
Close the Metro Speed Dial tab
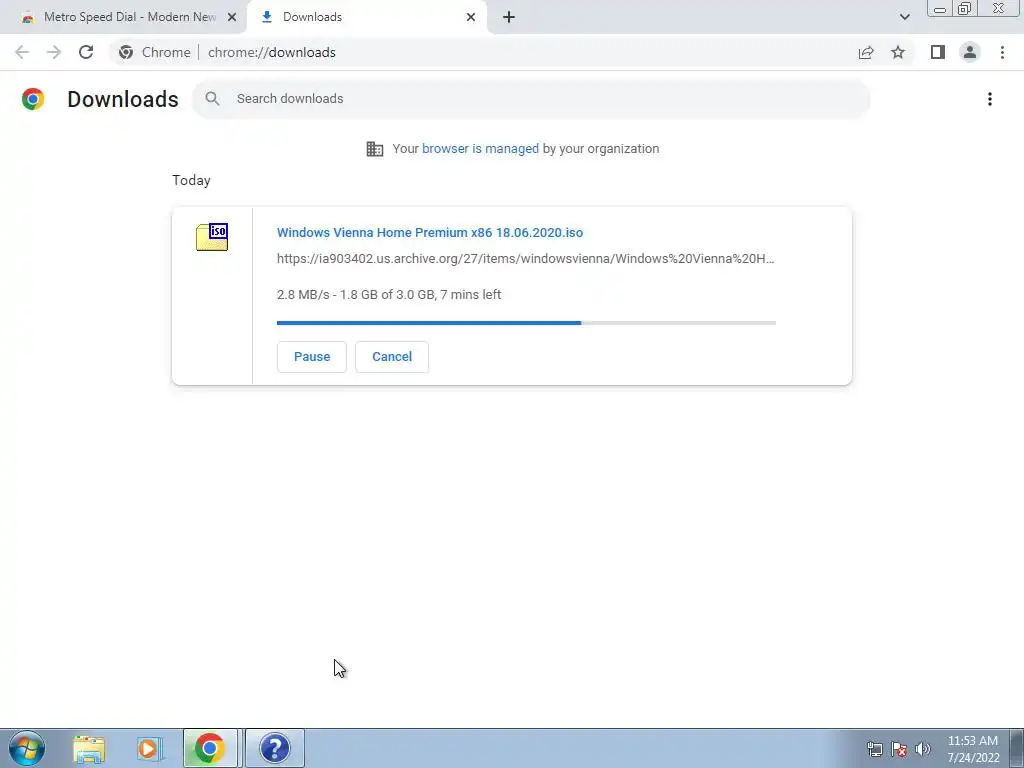point(231,17)
